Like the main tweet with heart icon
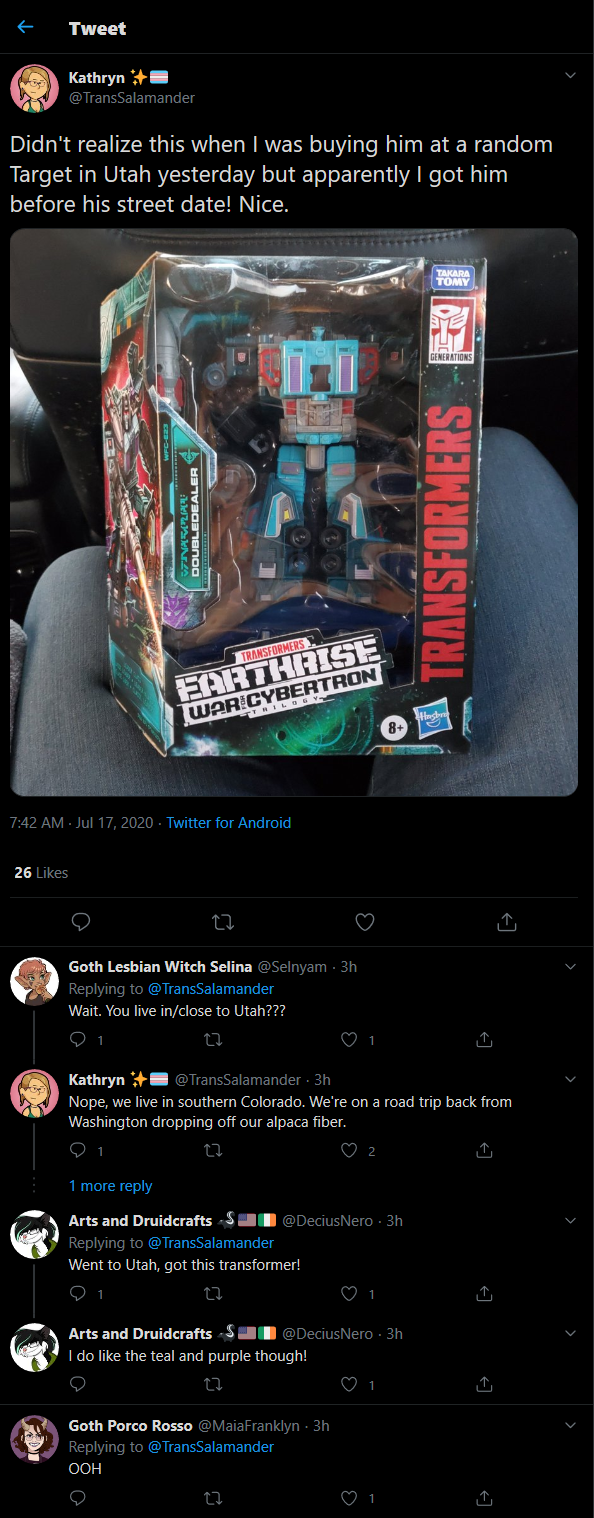This screenshot has height=1518, width=594. (x=365, y=921)
